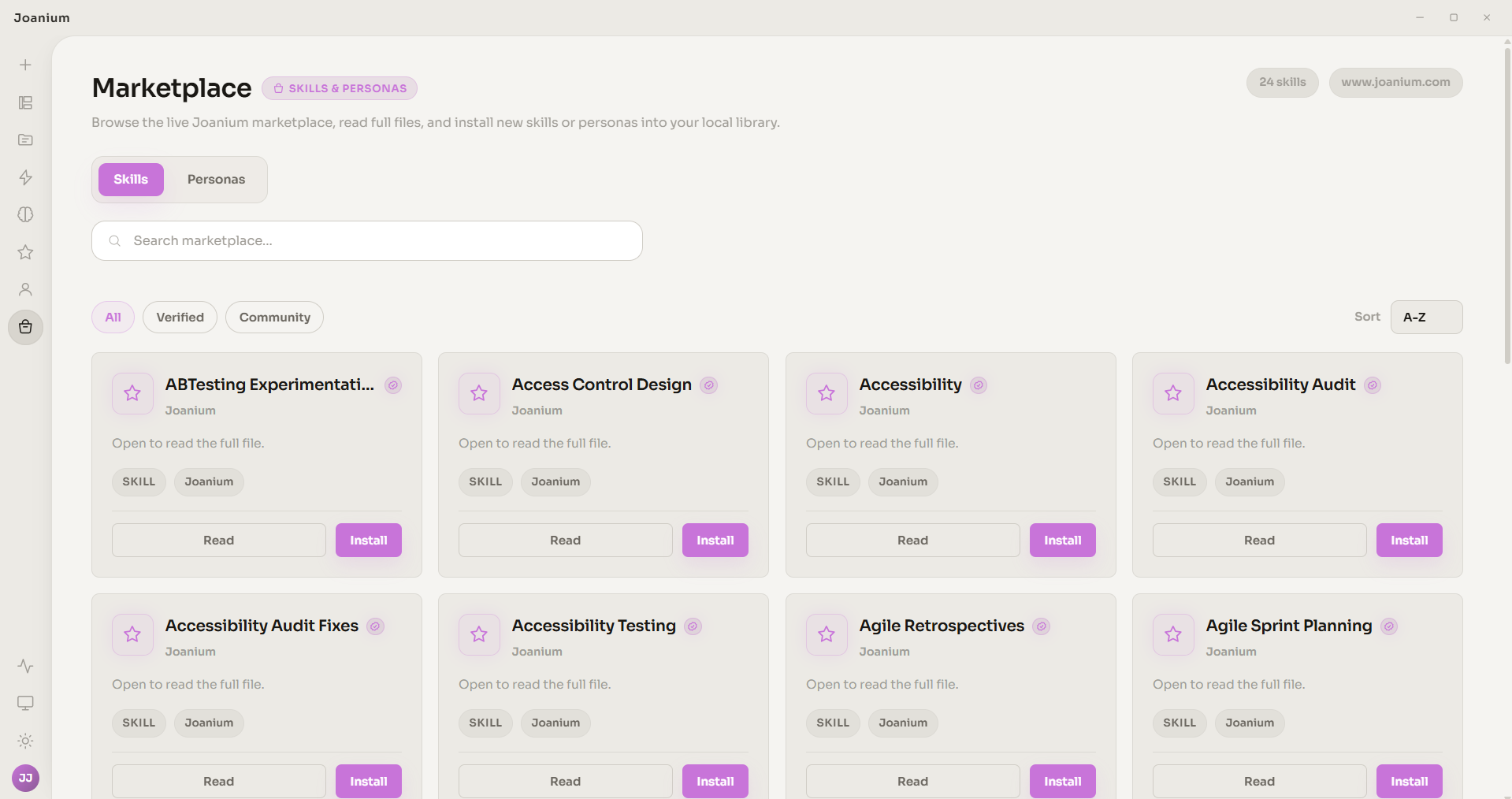Open the brain icon in sidebar
Image resolution: width=1512 pixels, height=799 pixels.
25,214
